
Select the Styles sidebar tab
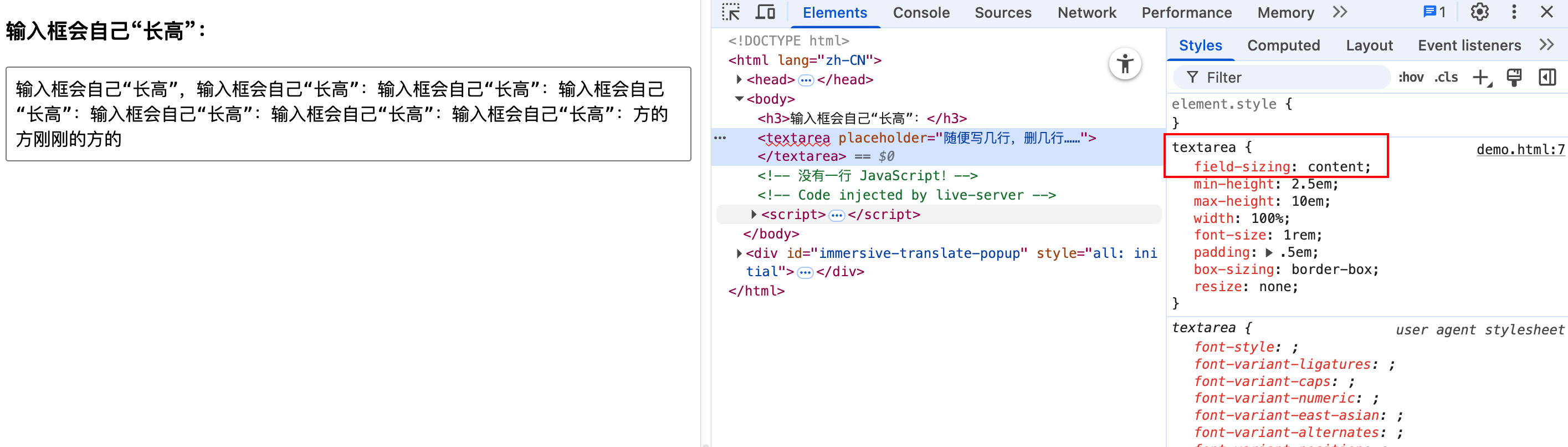pos(1200,45)
